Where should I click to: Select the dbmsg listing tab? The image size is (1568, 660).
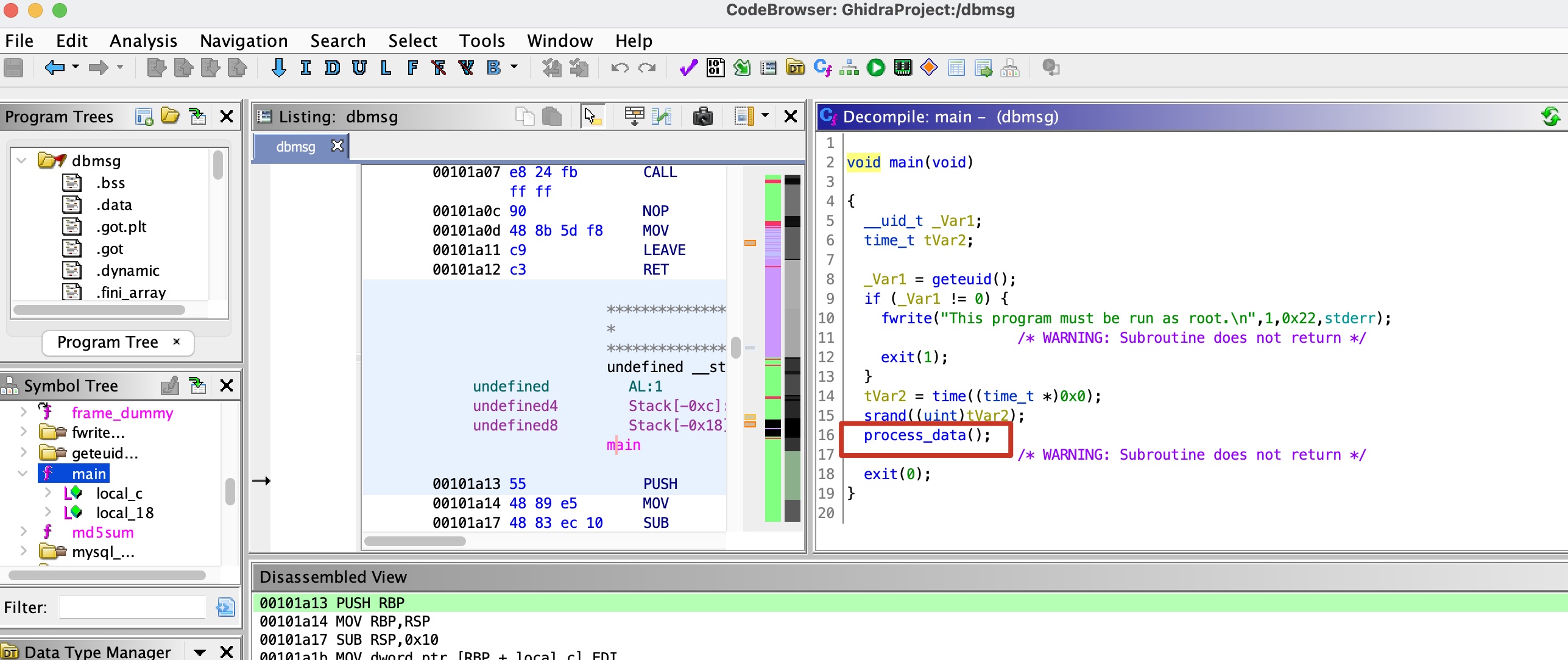(x=295, y=147)
